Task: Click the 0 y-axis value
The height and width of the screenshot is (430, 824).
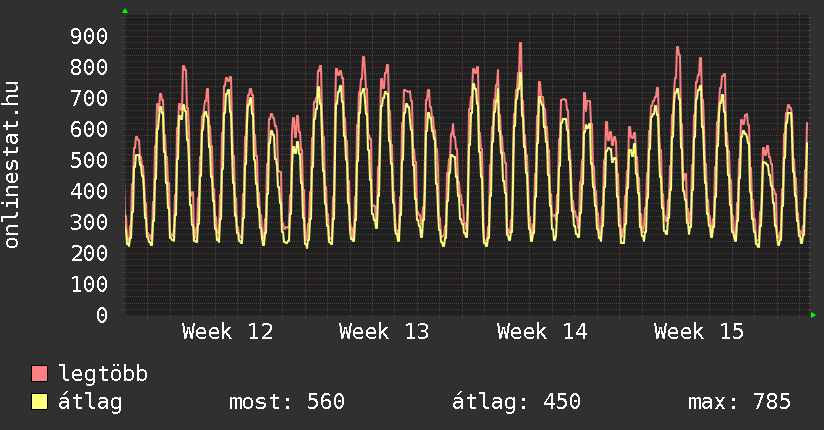Action: pyautogui.click(x=101, y=316)
